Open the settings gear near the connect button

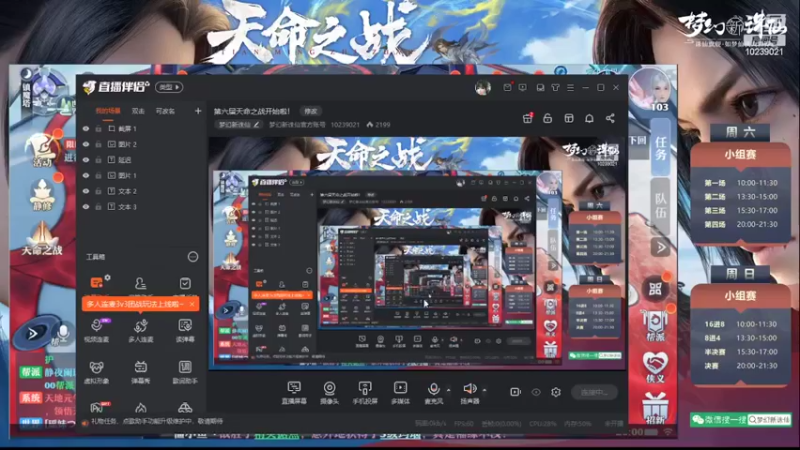point(556,392)
